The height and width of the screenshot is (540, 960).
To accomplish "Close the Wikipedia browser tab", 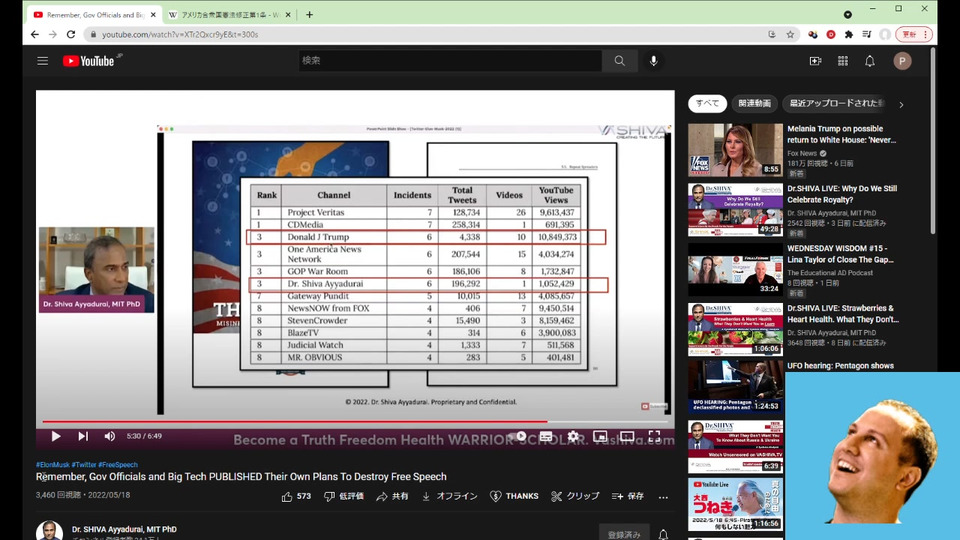I will tap(288, 15).
